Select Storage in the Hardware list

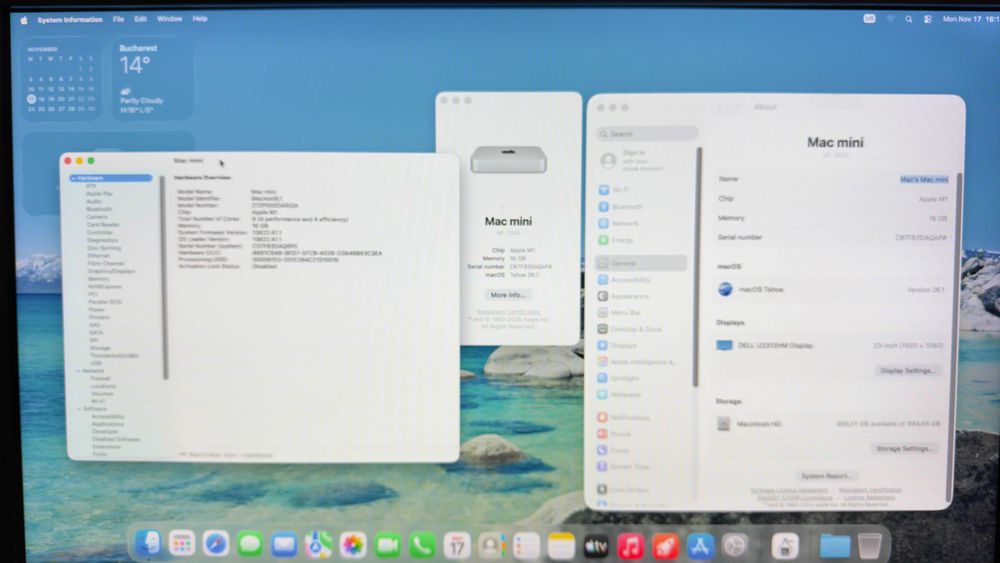(100, 347)
